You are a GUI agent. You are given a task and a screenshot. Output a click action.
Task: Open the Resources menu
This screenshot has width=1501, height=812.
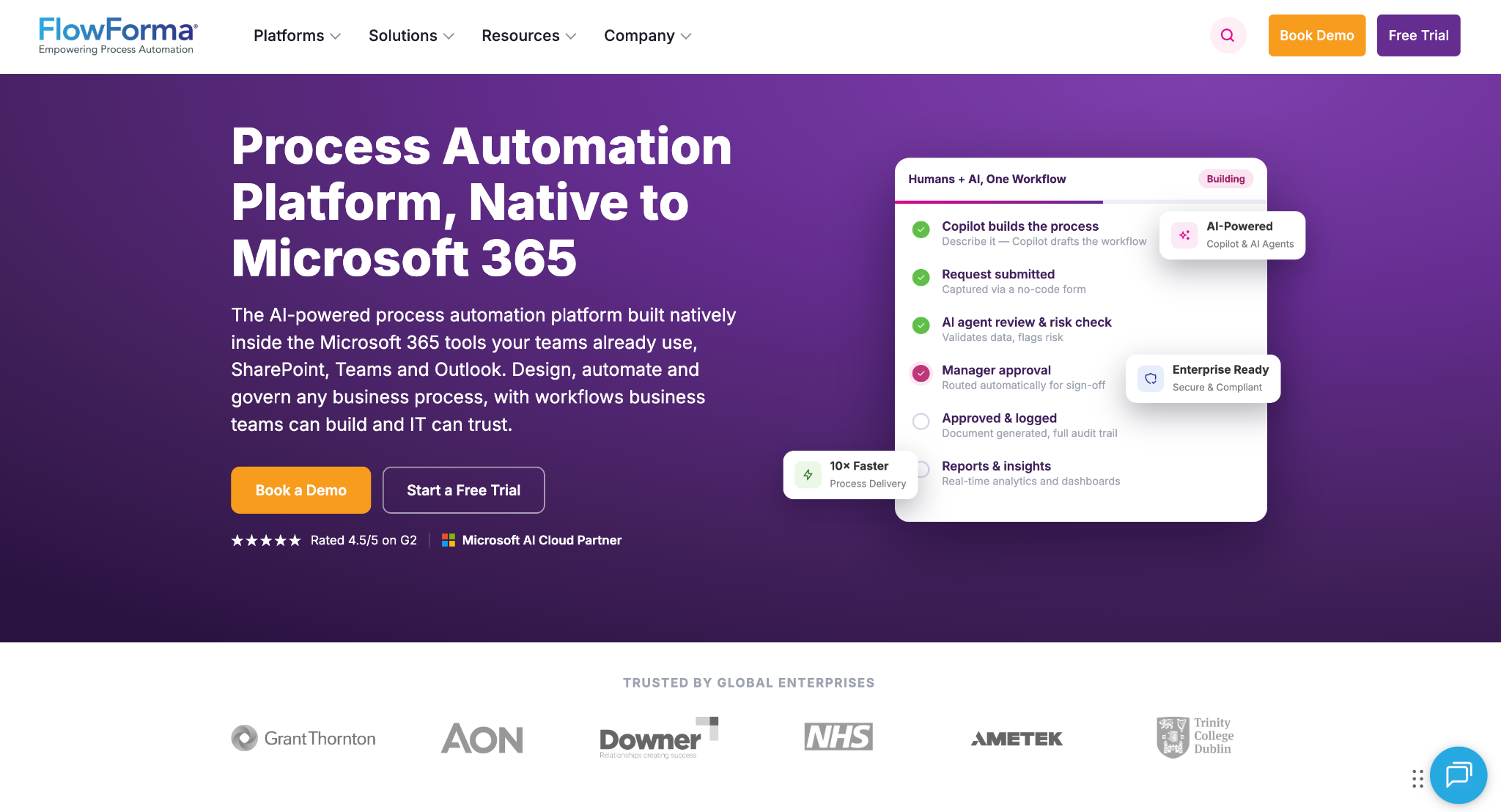click(x=529, y=36)
